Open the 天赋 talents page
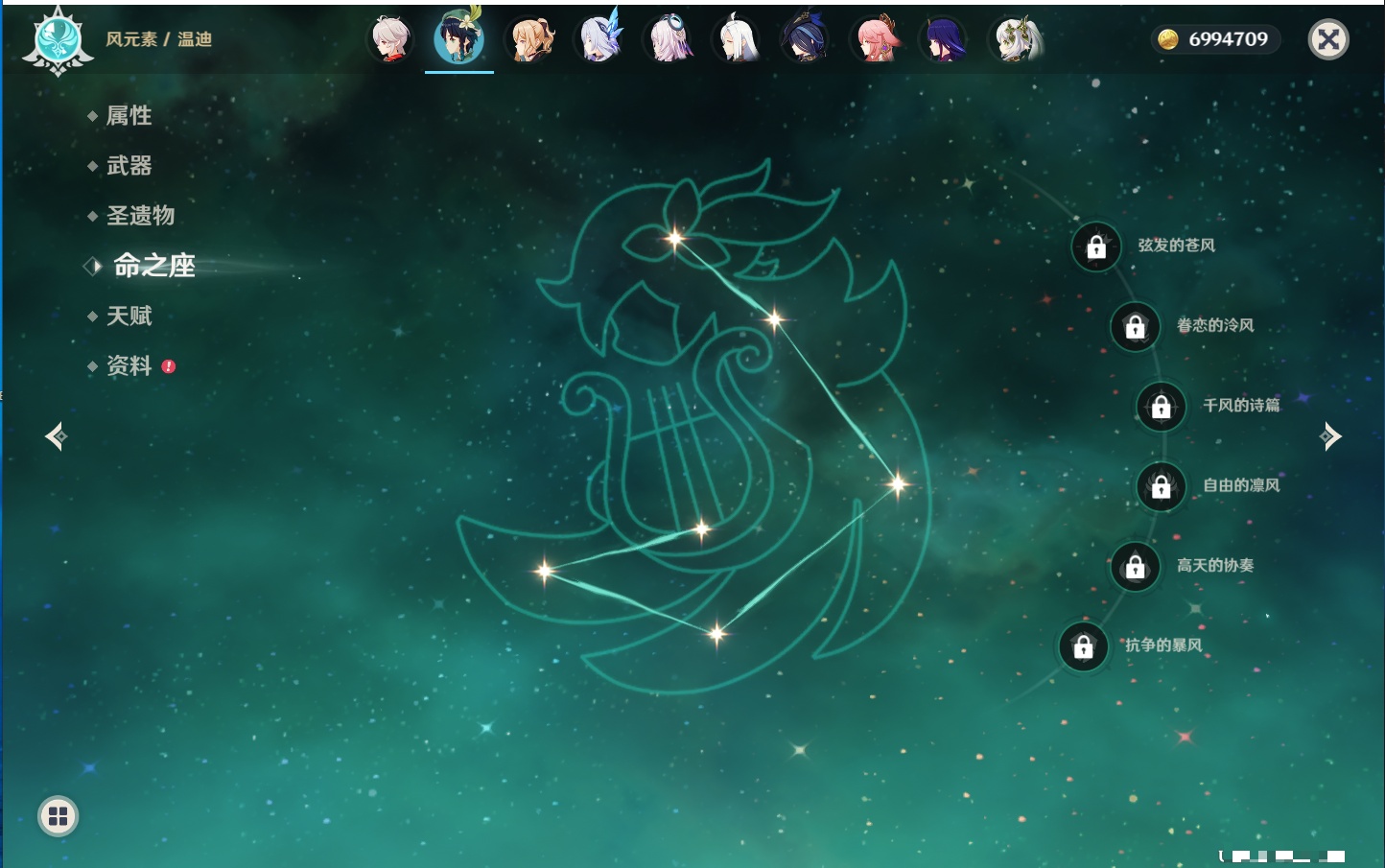 click(x=129, y=316)
